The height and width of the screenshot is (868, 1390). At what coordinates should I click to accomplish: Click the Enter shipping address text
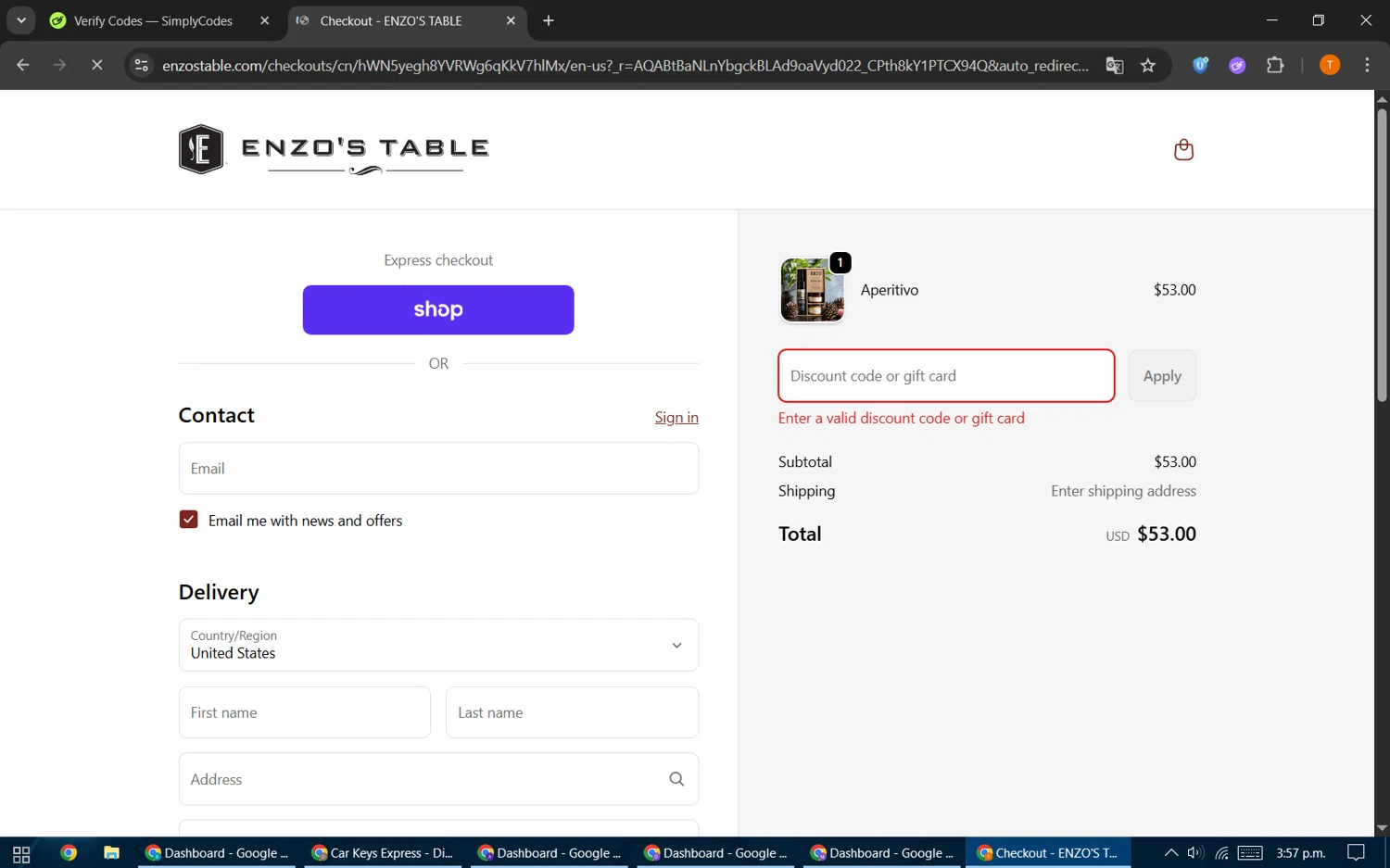click(x=1123, y=491)
